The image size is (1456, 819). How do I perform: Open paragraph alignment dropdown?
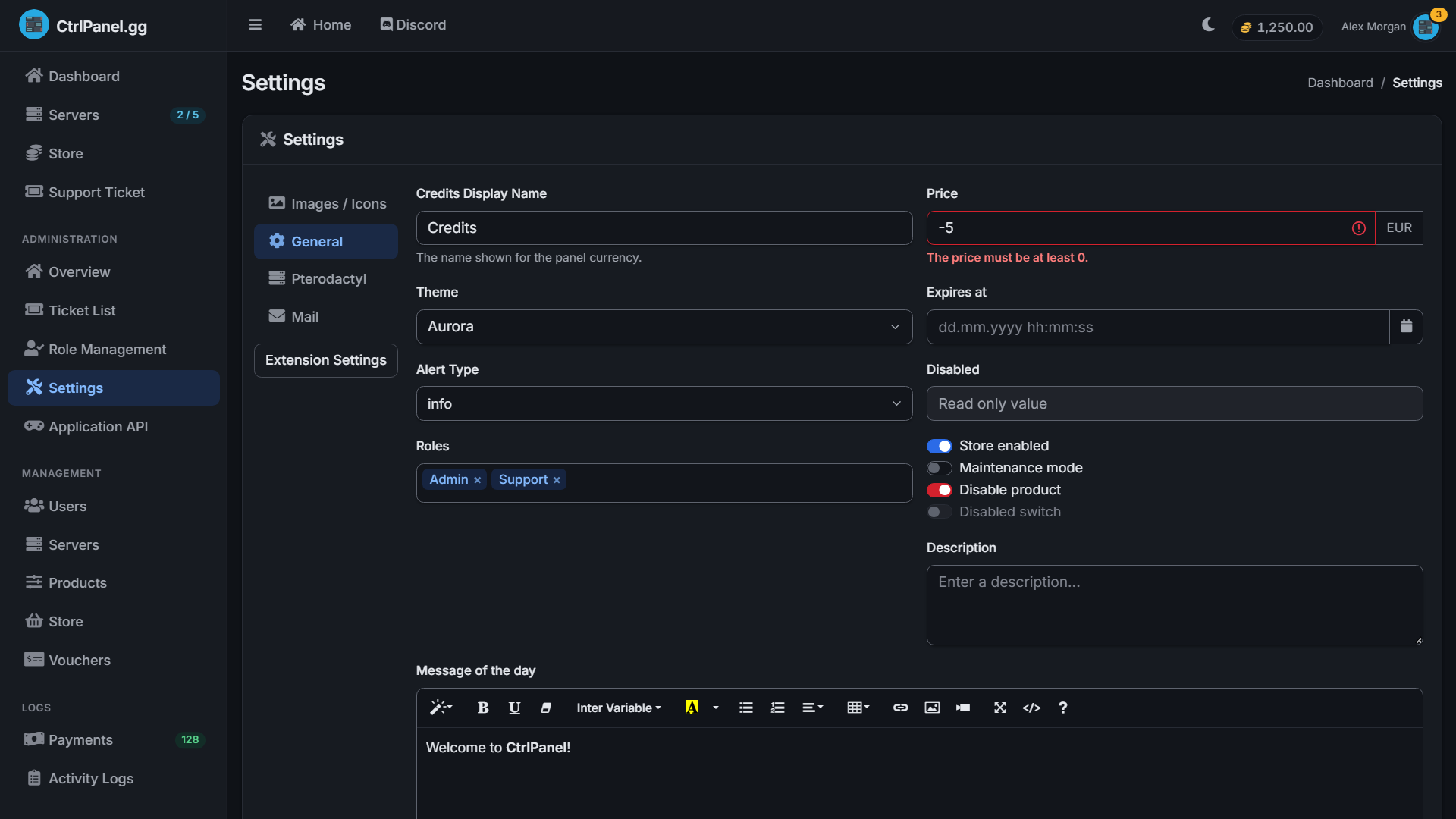812,708
